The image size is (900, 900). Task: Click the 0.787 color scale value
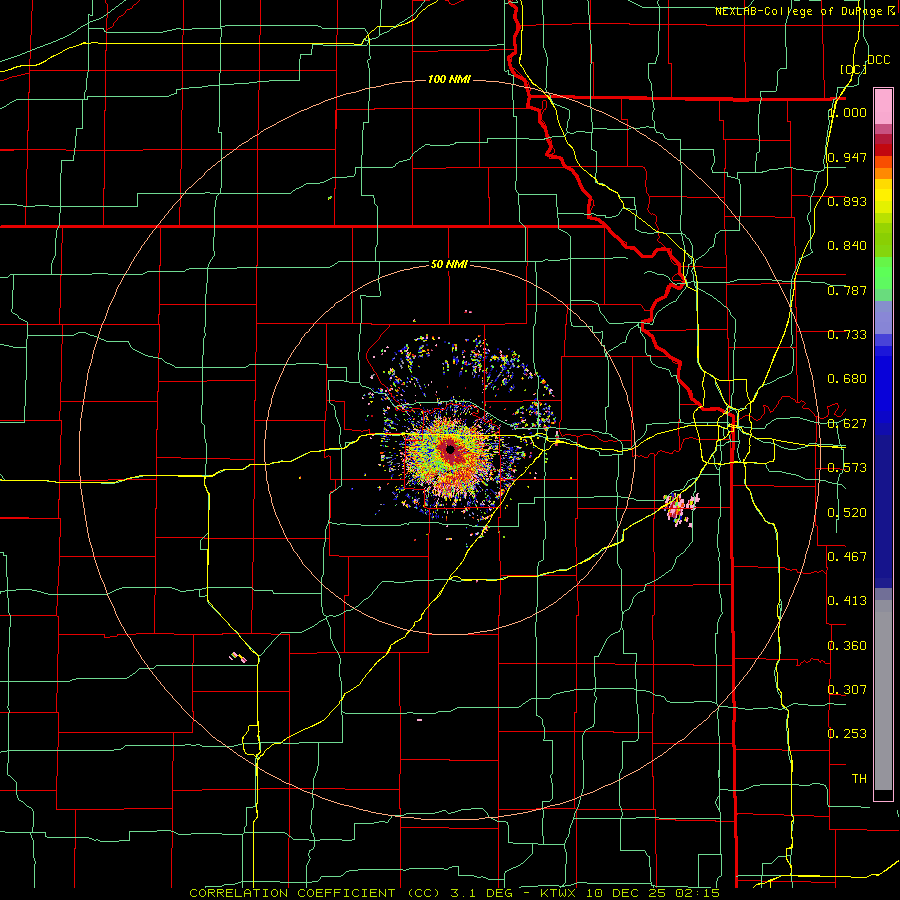[847, 290]
